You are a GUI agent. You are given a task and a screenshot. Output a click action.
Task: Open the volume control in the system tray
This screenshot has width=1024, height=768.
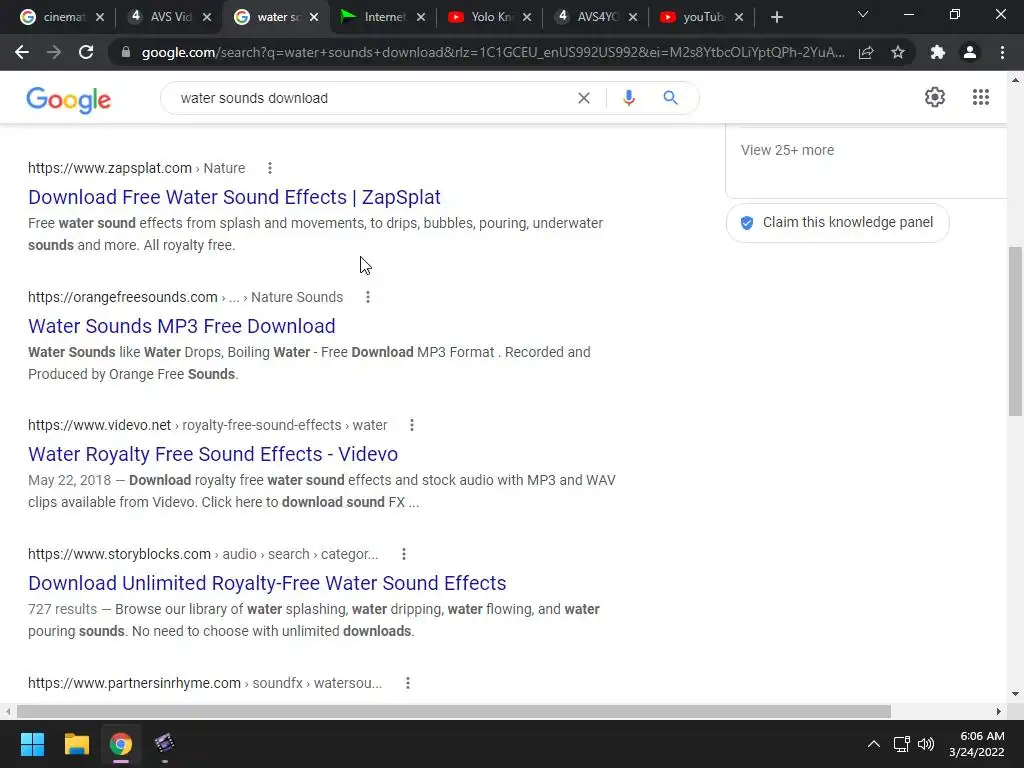pyautogui.click(x=925, y=744)
